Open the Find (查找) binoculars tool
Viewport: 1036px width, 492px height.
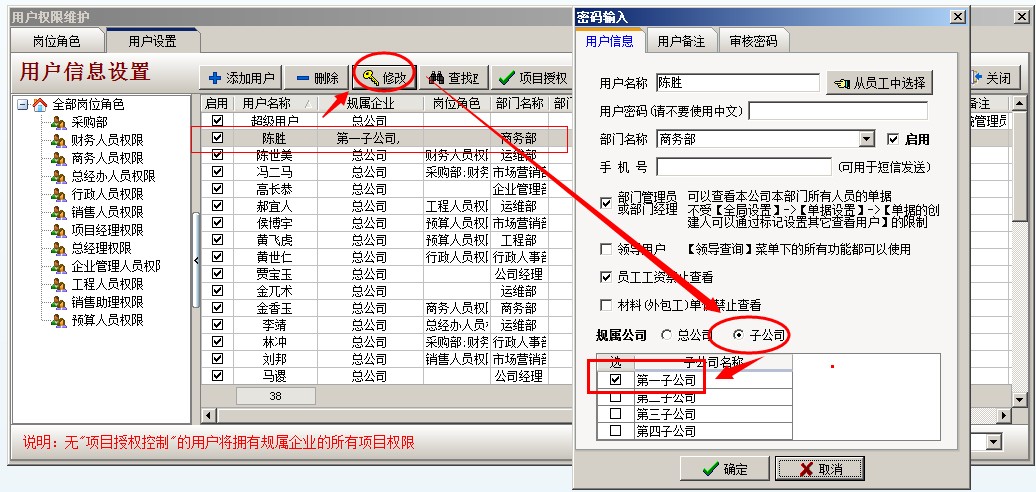pyautogui.click(x=454, y=78)
